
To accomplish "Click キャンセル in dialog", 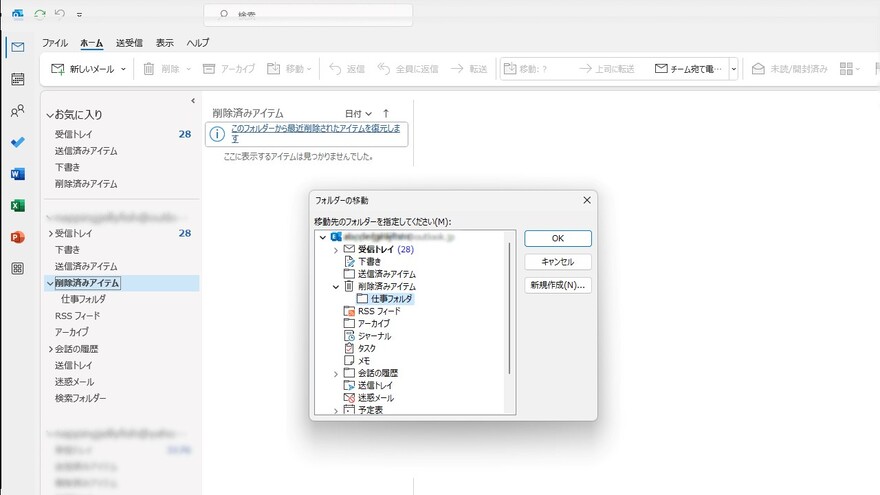I will click(558, 262).
